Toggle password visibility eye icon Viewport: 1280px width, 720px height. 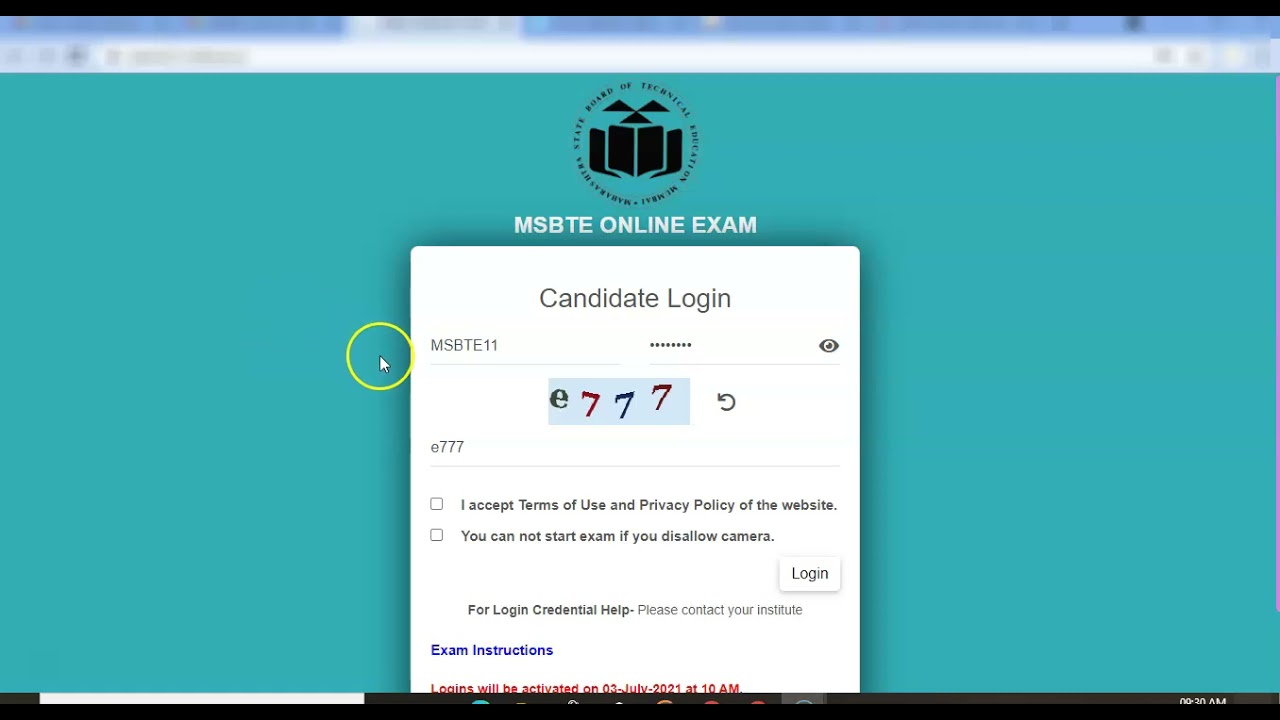[x=828, y=346]
